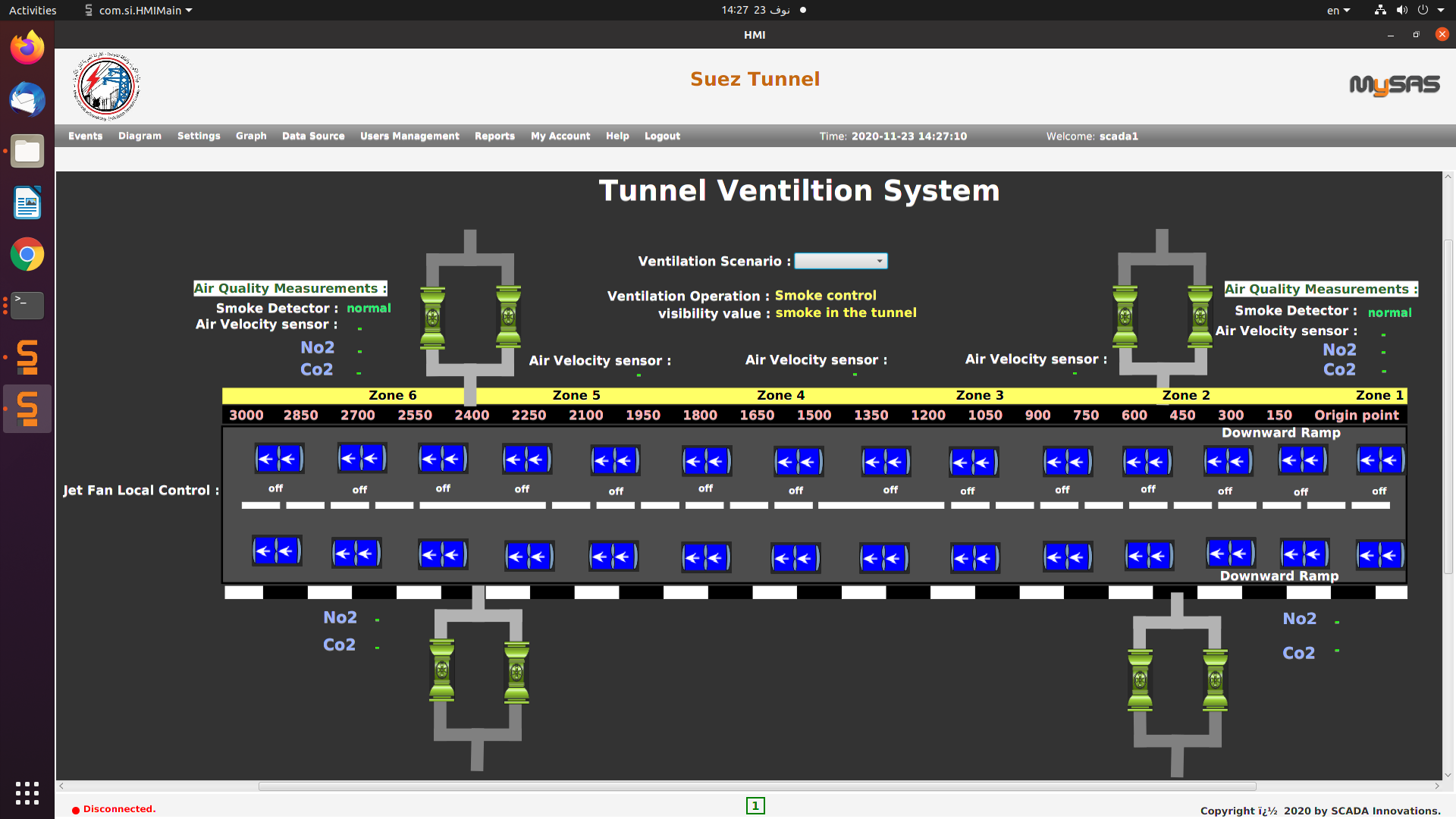Viewport: 1456px width, 819px height.
Task: Click the page 1 button at bottom
Action: point(755,805)
